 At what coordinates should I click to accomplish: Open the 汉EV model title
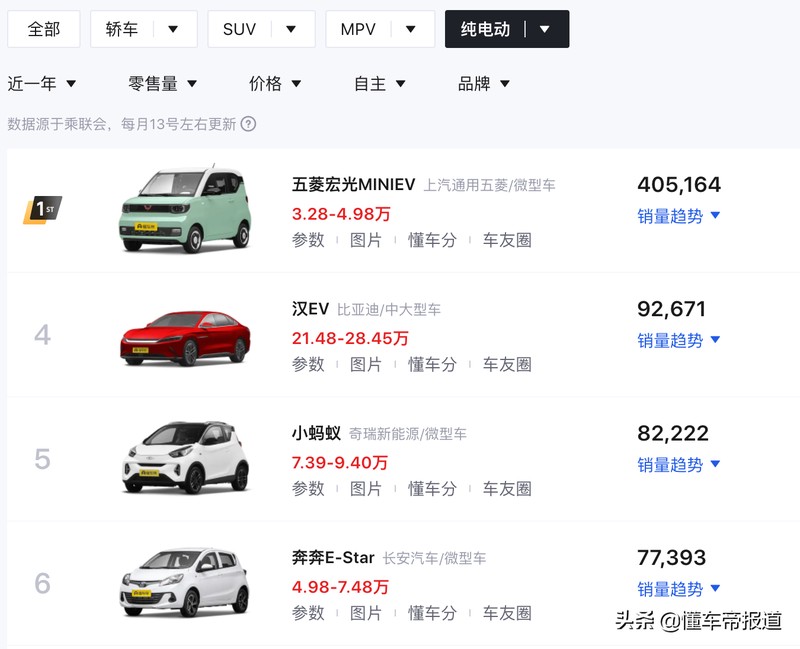point(310,309)
